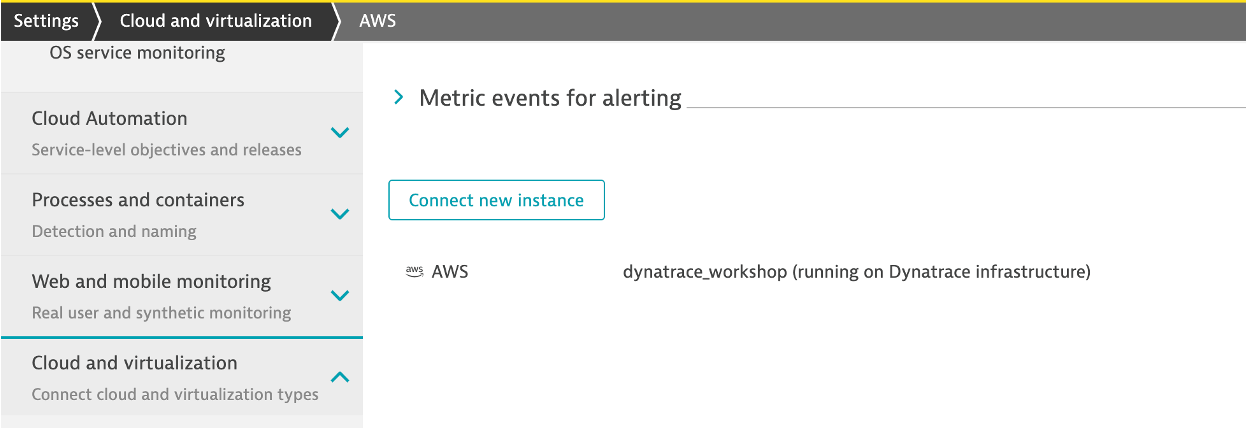This screenshot has width=1246, height=428.
Task: Select the Processes and containers section title
Action: [x=138, y=200]
